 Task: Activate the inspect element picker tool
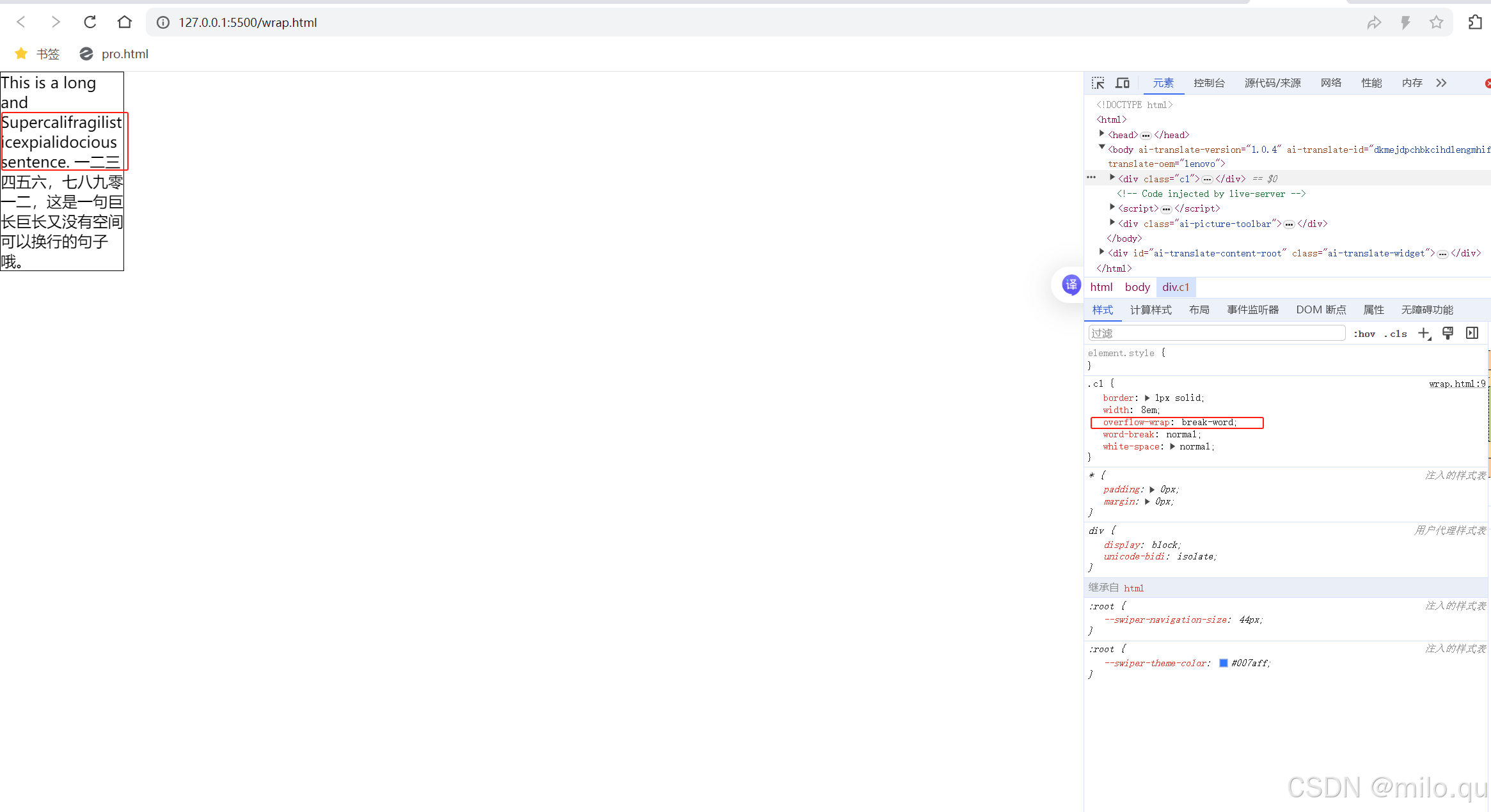pyautogui.click(x=1098, y=83)
